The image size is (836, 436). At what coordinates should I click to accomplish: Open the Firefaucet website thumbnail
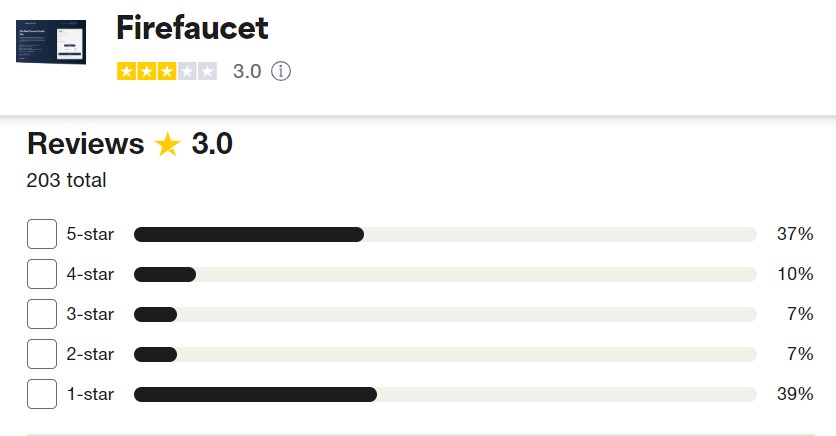(x=51, y=42)
